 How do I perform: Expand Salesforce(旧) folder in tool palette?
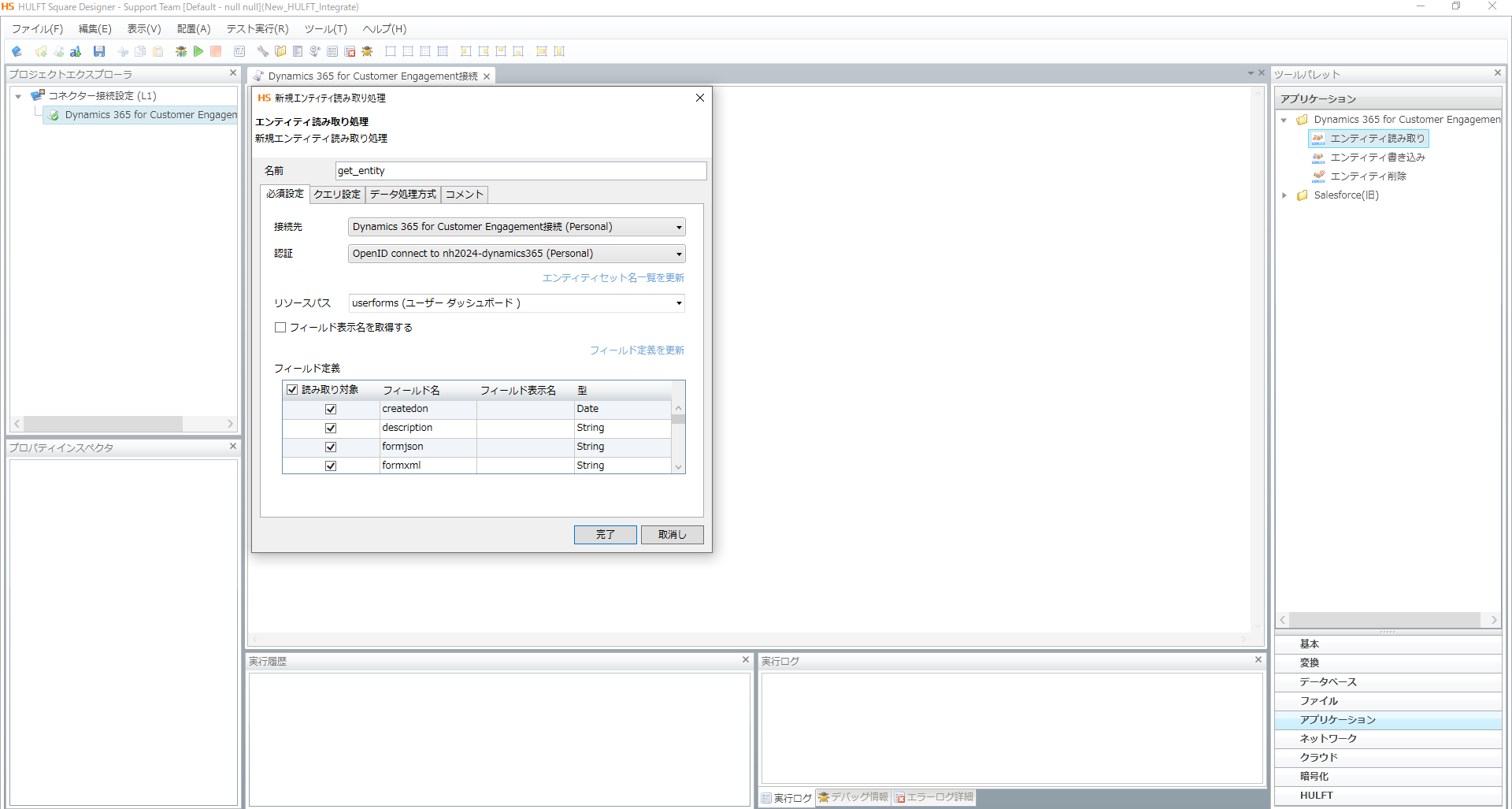point(1284,195)
